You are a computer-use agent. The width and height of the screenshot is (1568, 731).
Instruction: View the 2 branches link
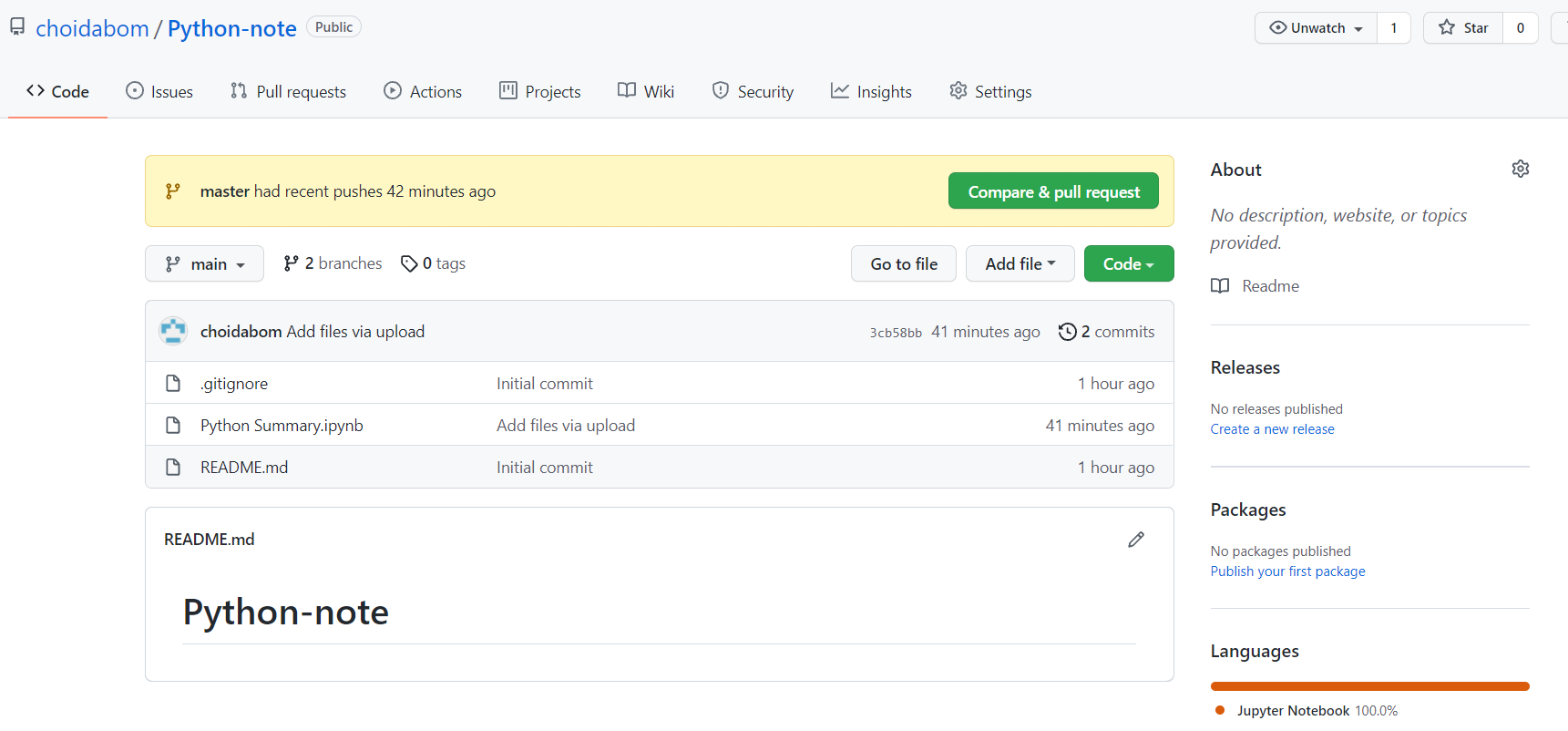(x=333, y=263)
